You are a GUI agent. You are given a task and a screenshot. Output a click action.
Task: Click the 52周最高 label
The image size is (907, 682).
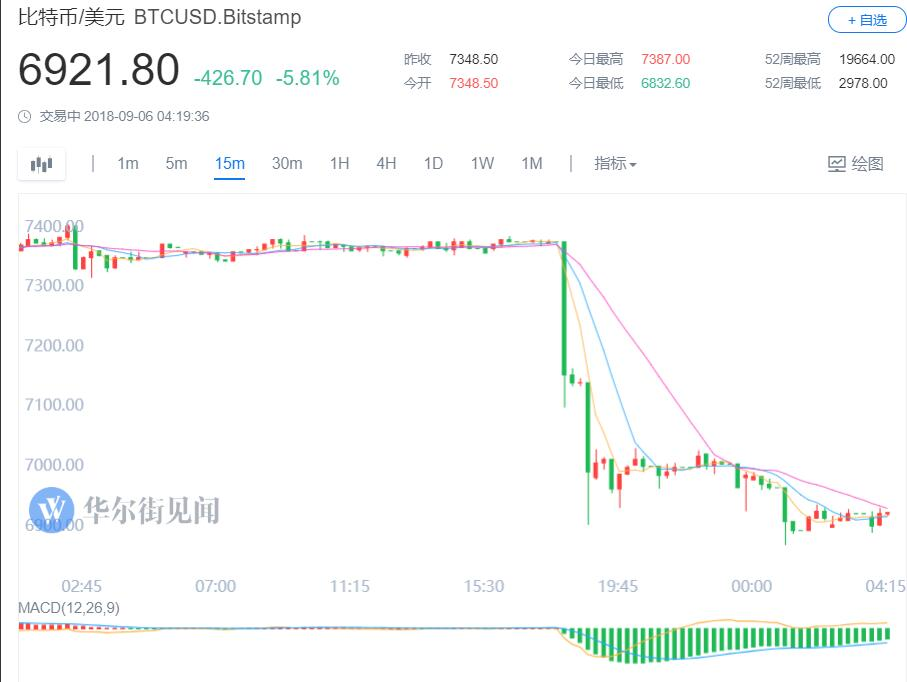coord(792,60)
